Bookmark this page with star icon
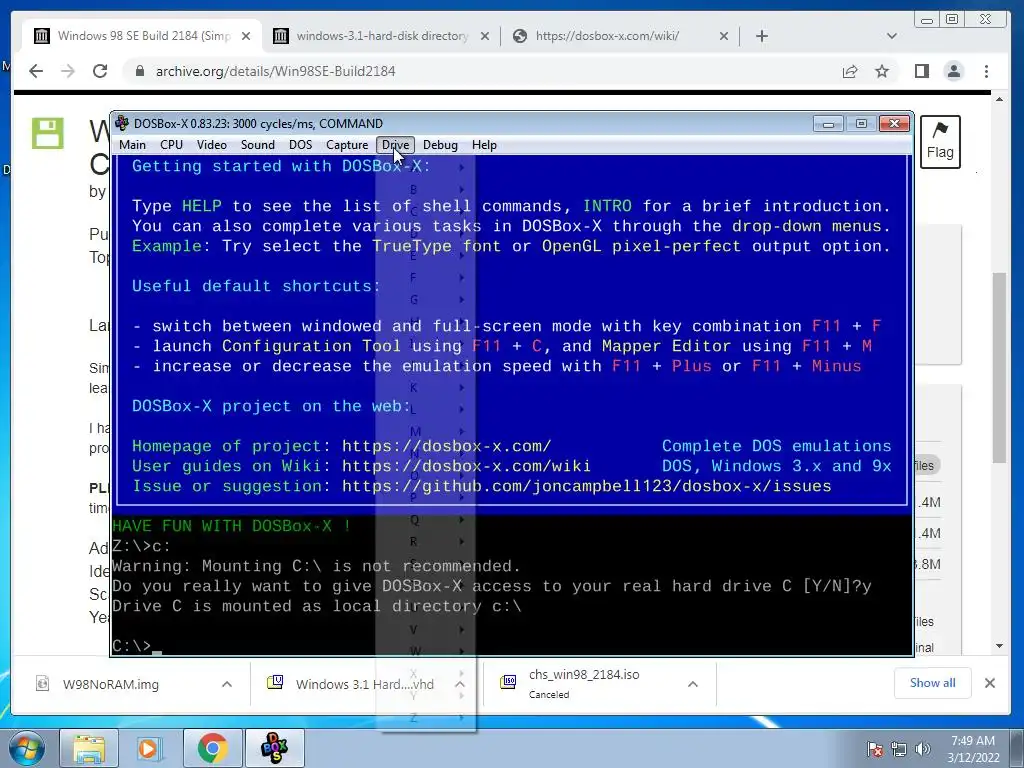The image size is (1024, 768). point(882,71)
